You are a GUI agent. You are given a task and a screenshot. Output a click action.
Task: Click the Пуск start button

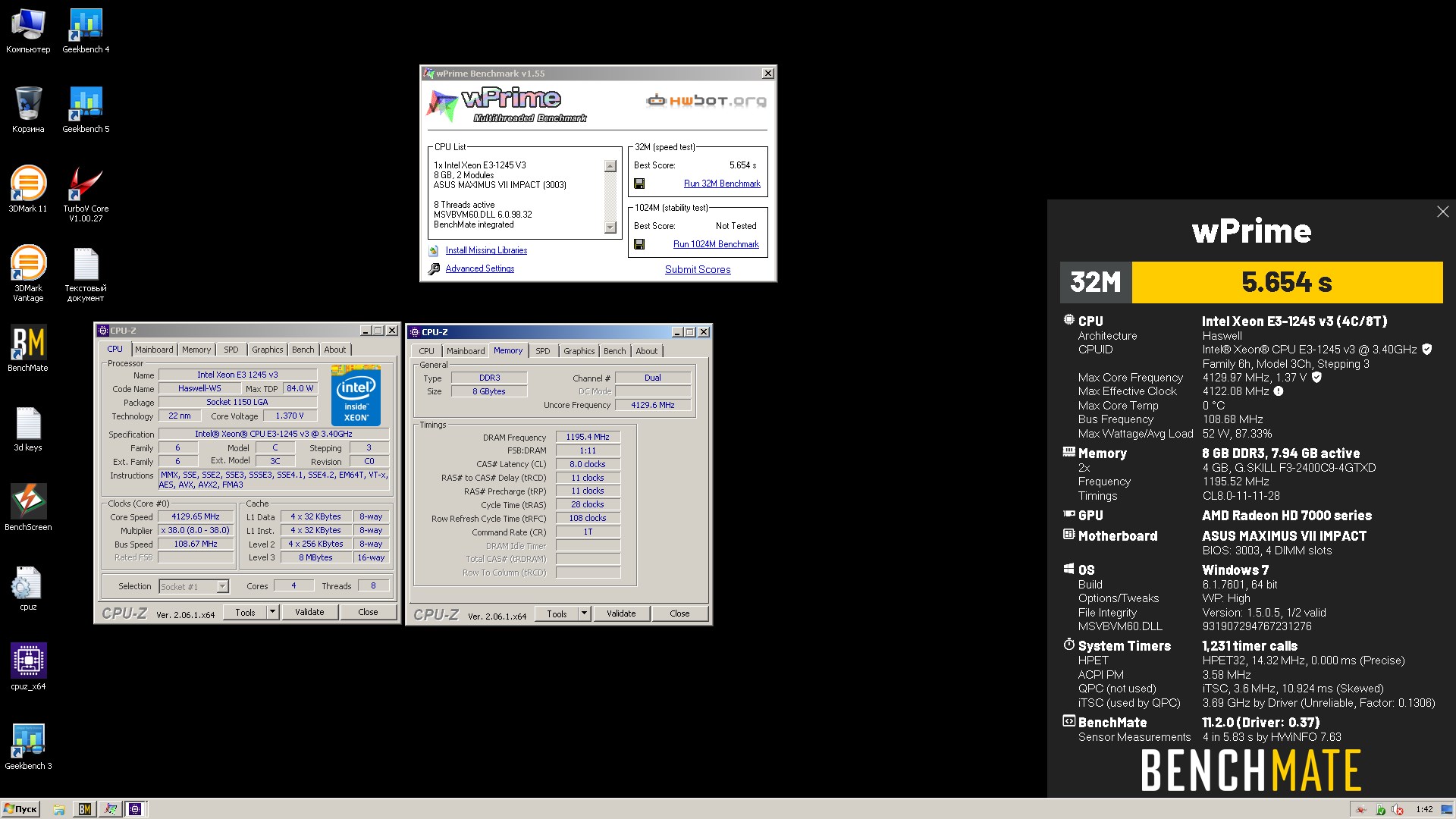click(20, 809)
